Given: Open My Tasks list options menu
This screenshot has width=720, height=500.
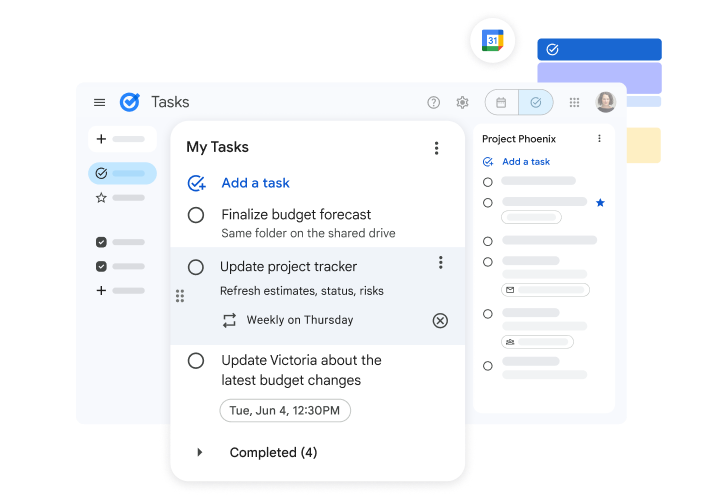Looking at the screenshot, I should point(436,148).
